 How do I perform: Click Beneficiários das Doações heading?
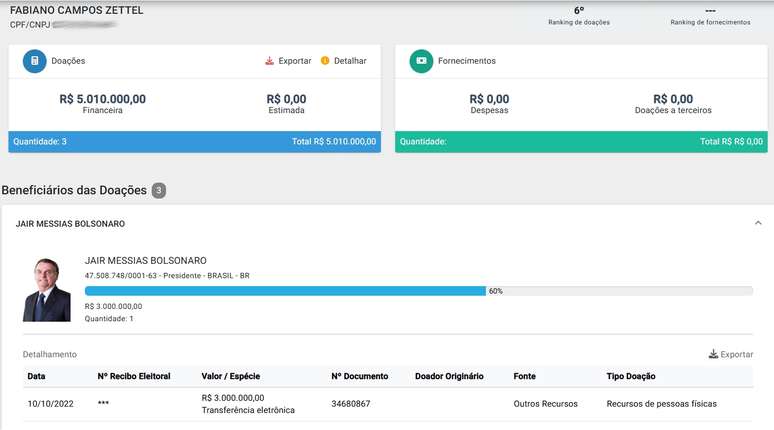tap(74, 190)
